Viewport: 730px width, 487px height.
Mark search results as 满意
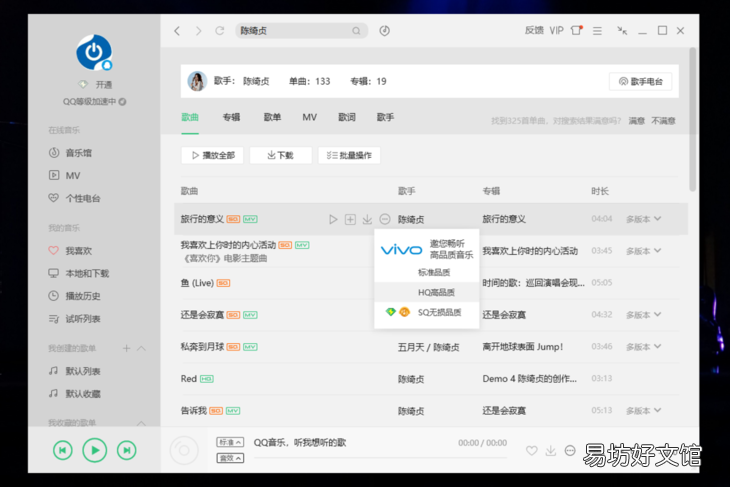coord(636,121)
